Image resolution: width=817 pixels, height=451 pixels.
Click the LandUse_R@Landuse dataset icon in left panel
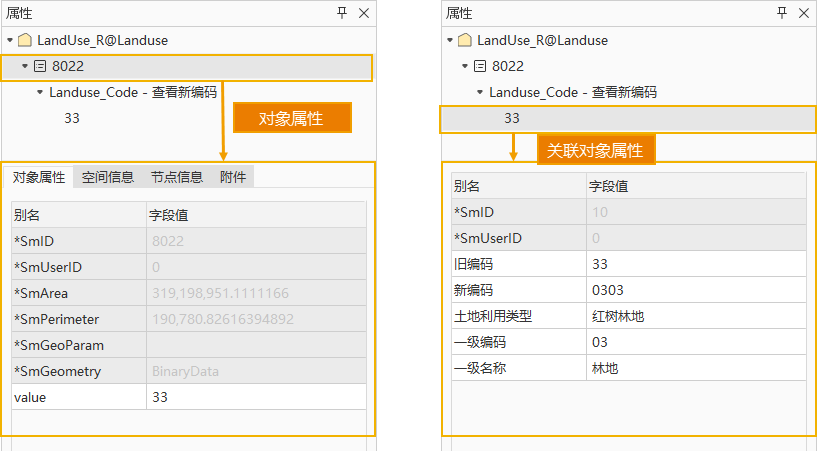(x=25, y=41)
